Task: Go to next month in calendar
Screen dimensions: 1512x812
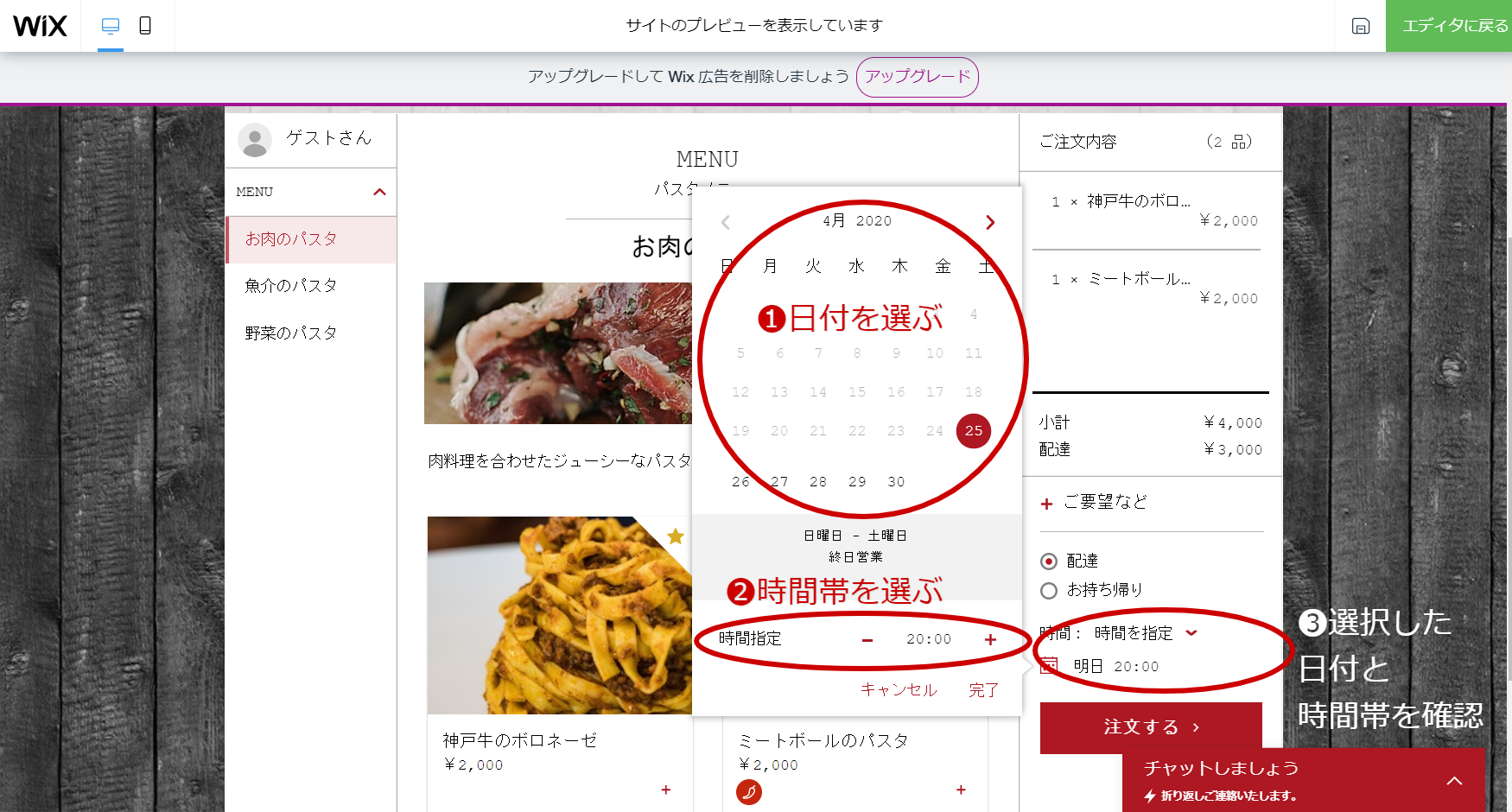Action: pyautogui.click(x=990, y=222)
